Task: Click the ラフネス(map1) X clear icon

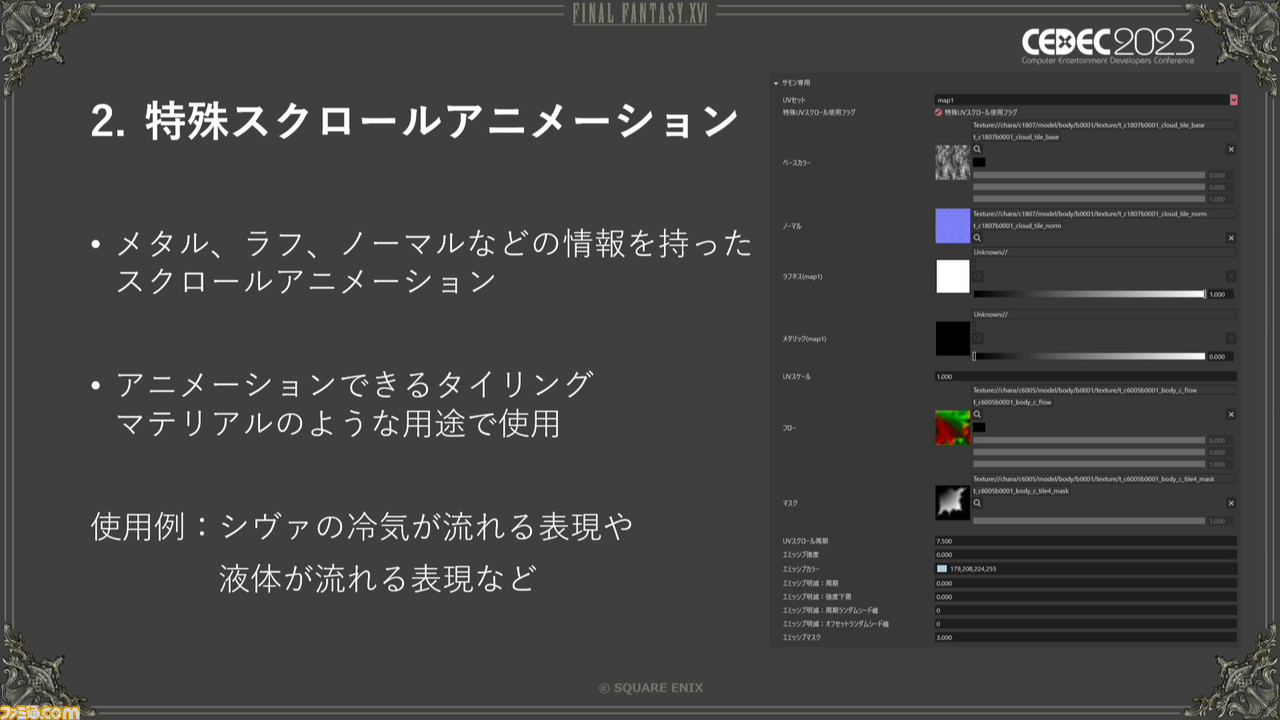Action: click(1231, 276)
